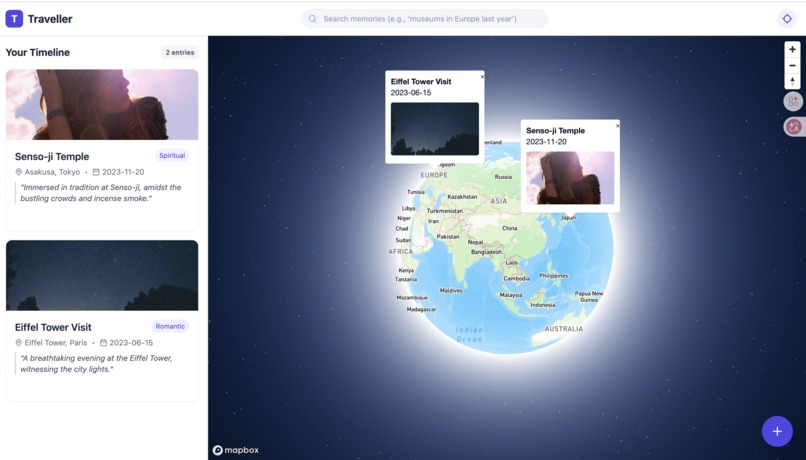The width and height of the screenshot is (806, 460).
Task: Click the red translate extension icon
Action: tap(794, 126)
